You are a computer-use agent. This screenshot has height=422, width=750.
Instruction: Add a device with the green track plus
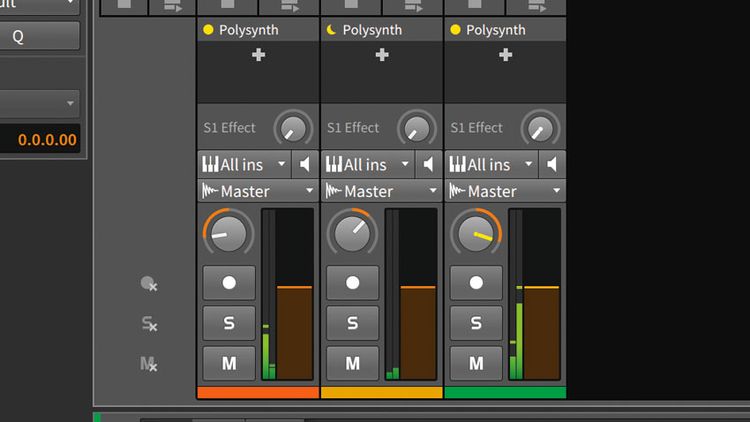(x=506, y=55)
